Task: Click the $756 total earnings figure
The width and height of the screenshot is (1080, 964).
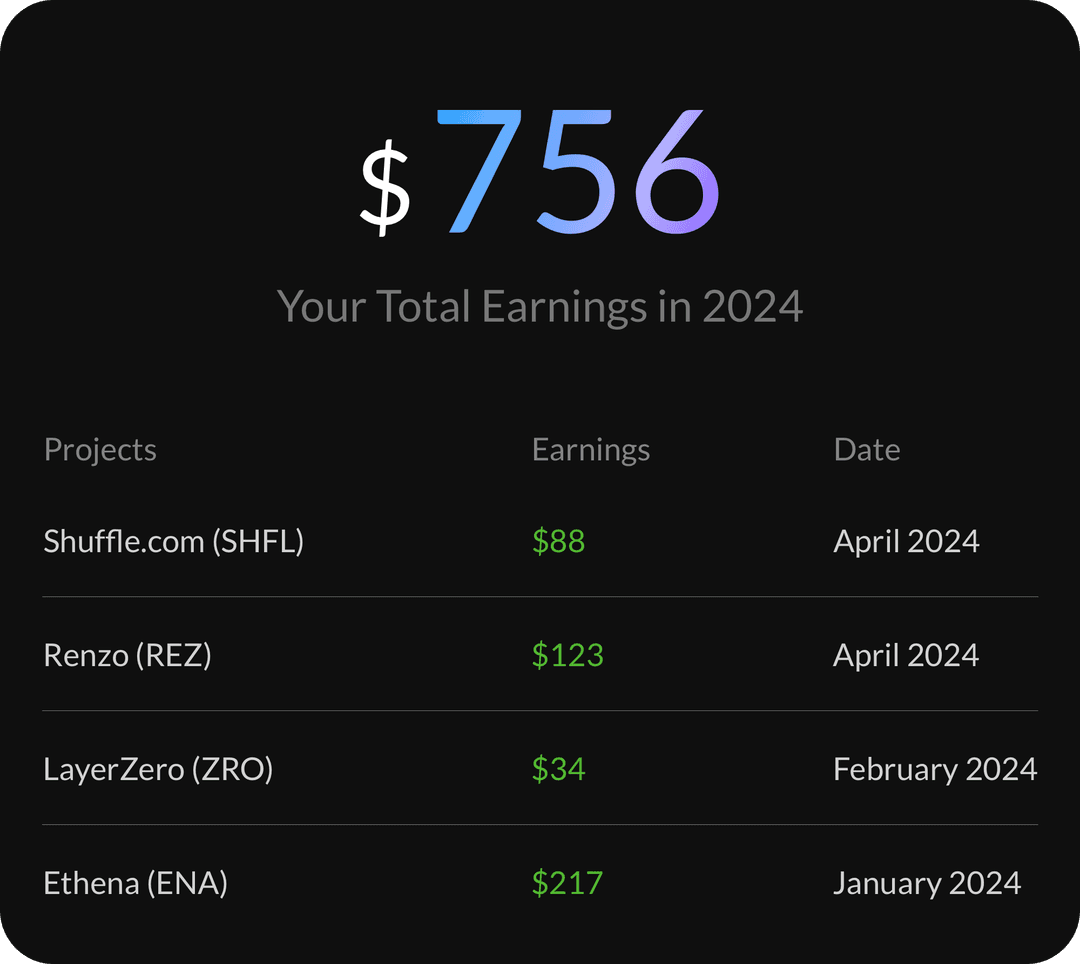Action: (x=540, y=172)
